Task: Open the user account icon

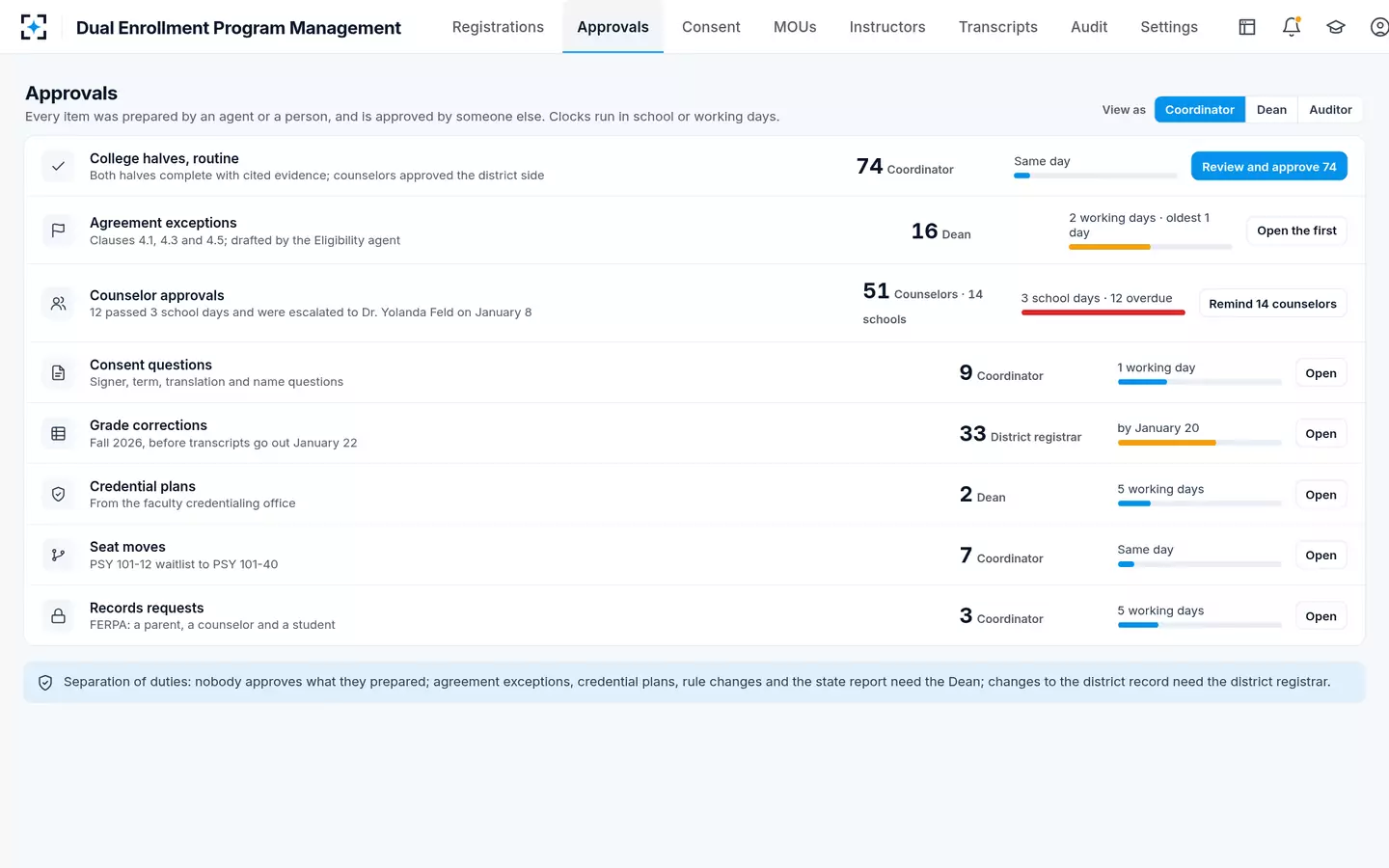Action: (x=1379, y=27)
